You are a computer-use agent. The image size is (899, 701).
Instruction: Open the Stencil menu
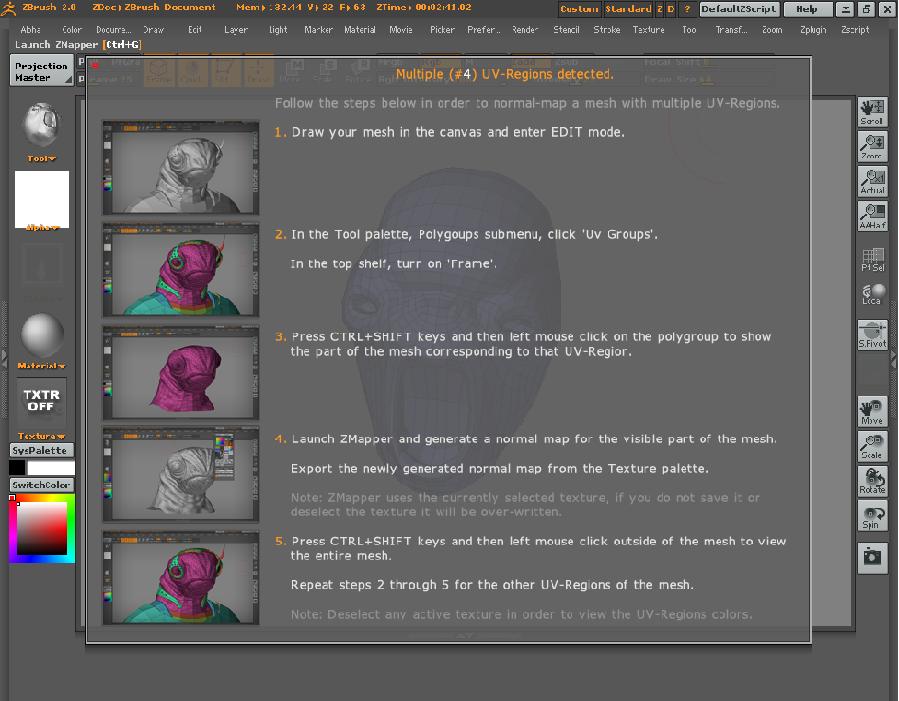tap(566, 30)
